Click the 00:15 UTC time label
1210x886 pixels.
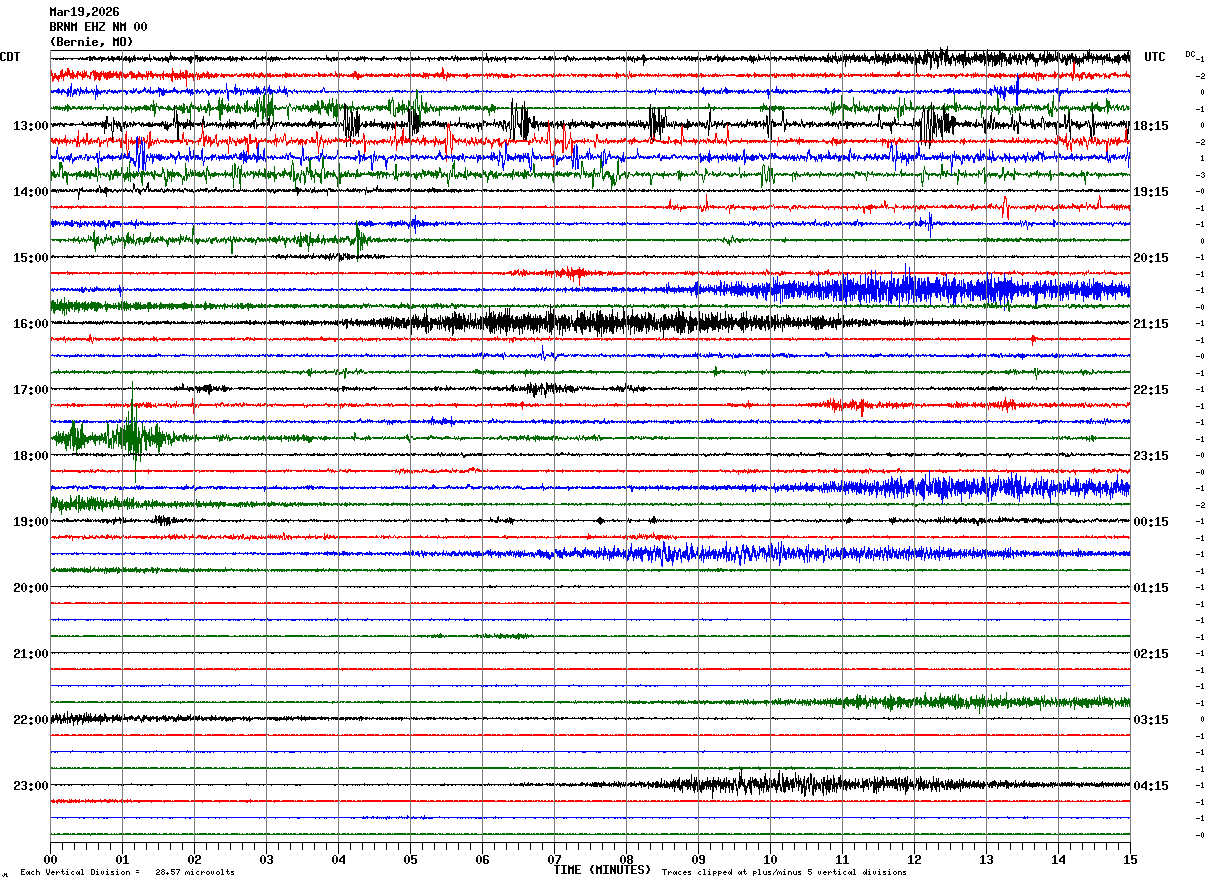coord(1151,522)
